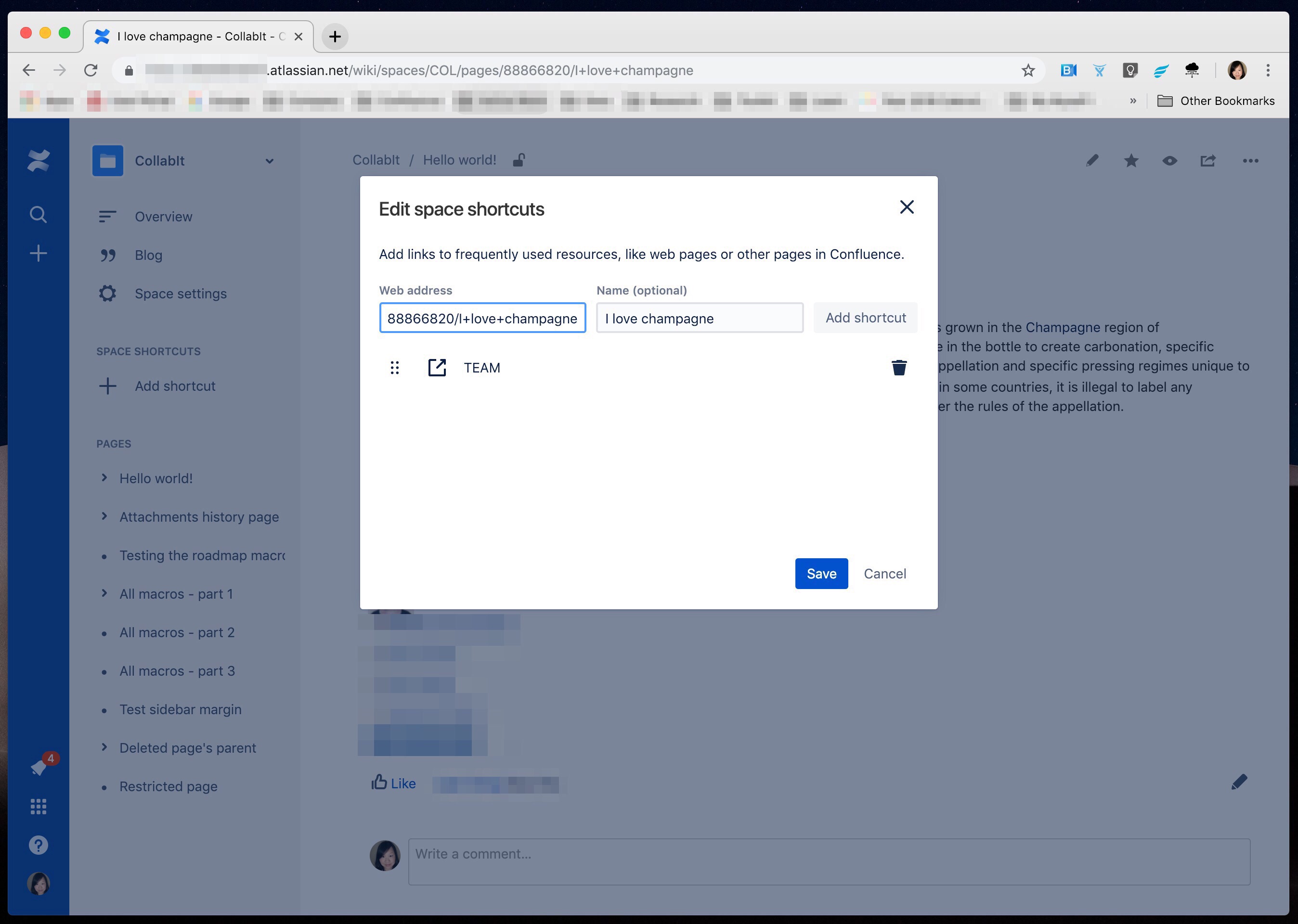Click the browser address bar URL
The height and width of the screenshot is (924, 1298).
point(481,70)
